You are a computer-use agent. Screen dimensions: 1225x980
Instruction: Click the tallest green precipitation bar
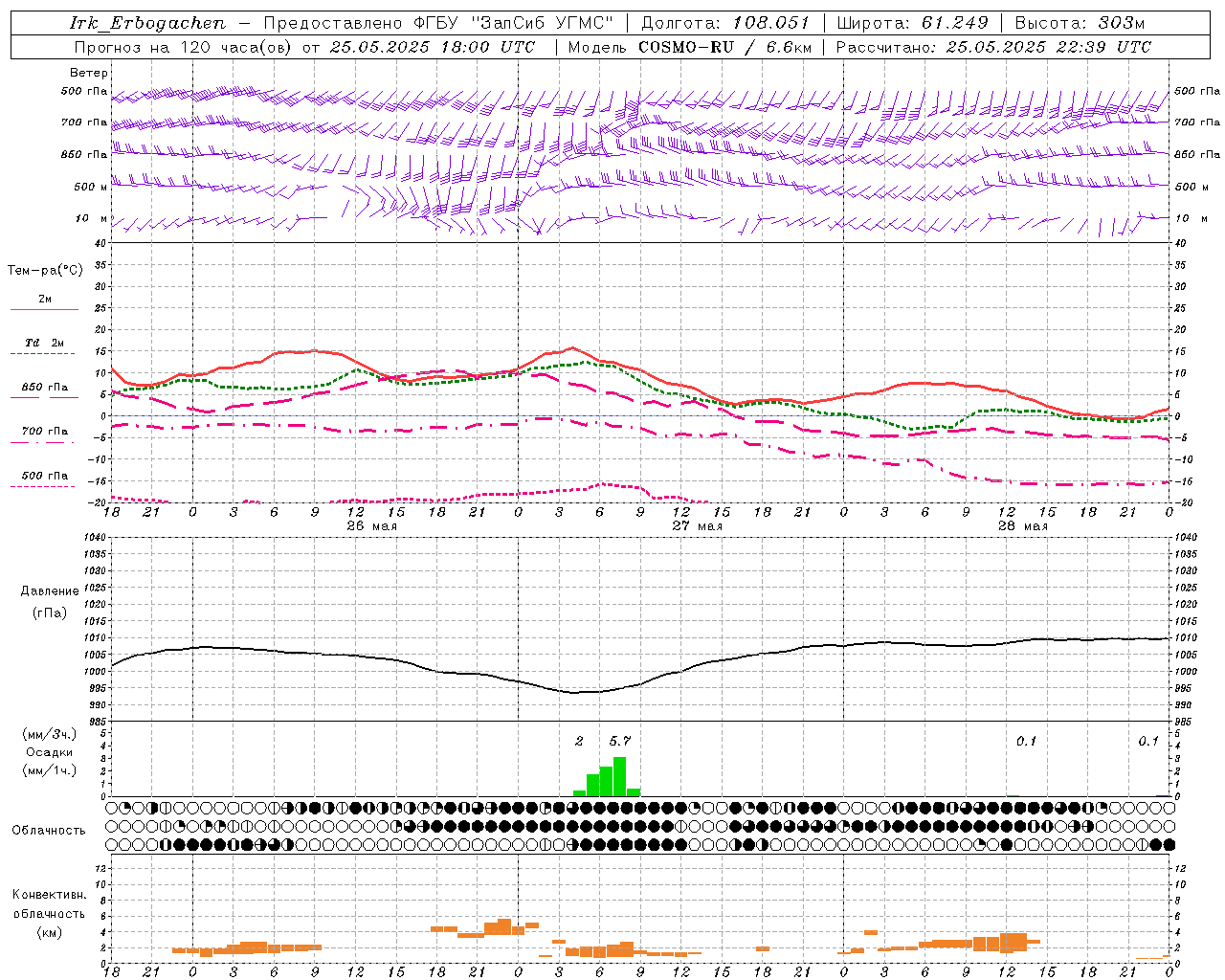click(619, 776)
